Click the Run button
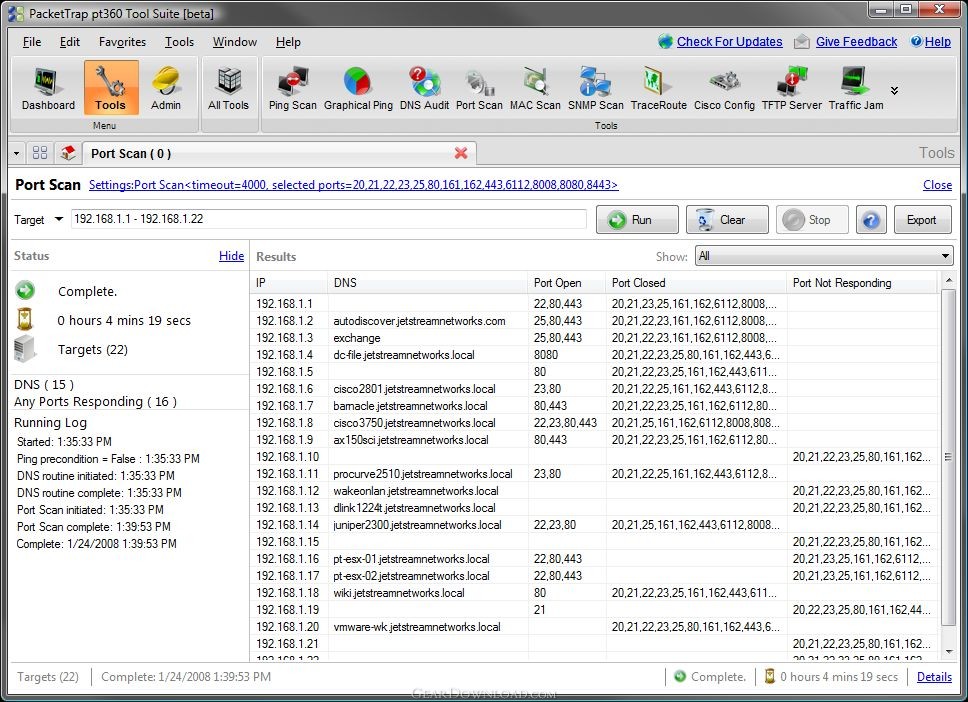968x702 pixels. pos(637,220)
